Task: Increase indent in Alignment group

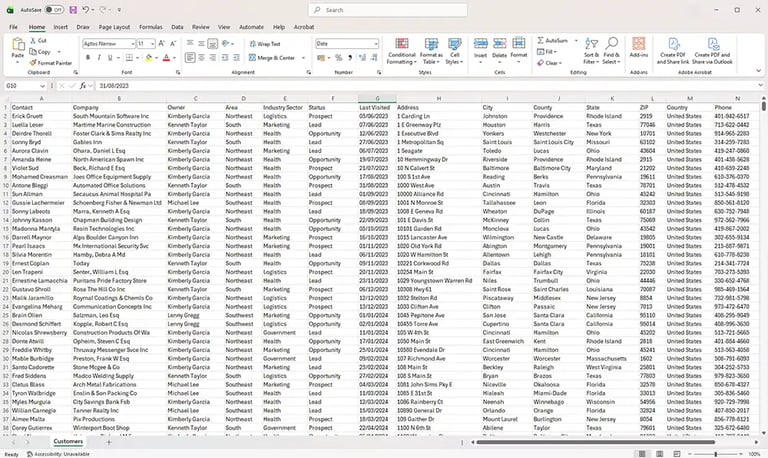Action: [236, 58]
